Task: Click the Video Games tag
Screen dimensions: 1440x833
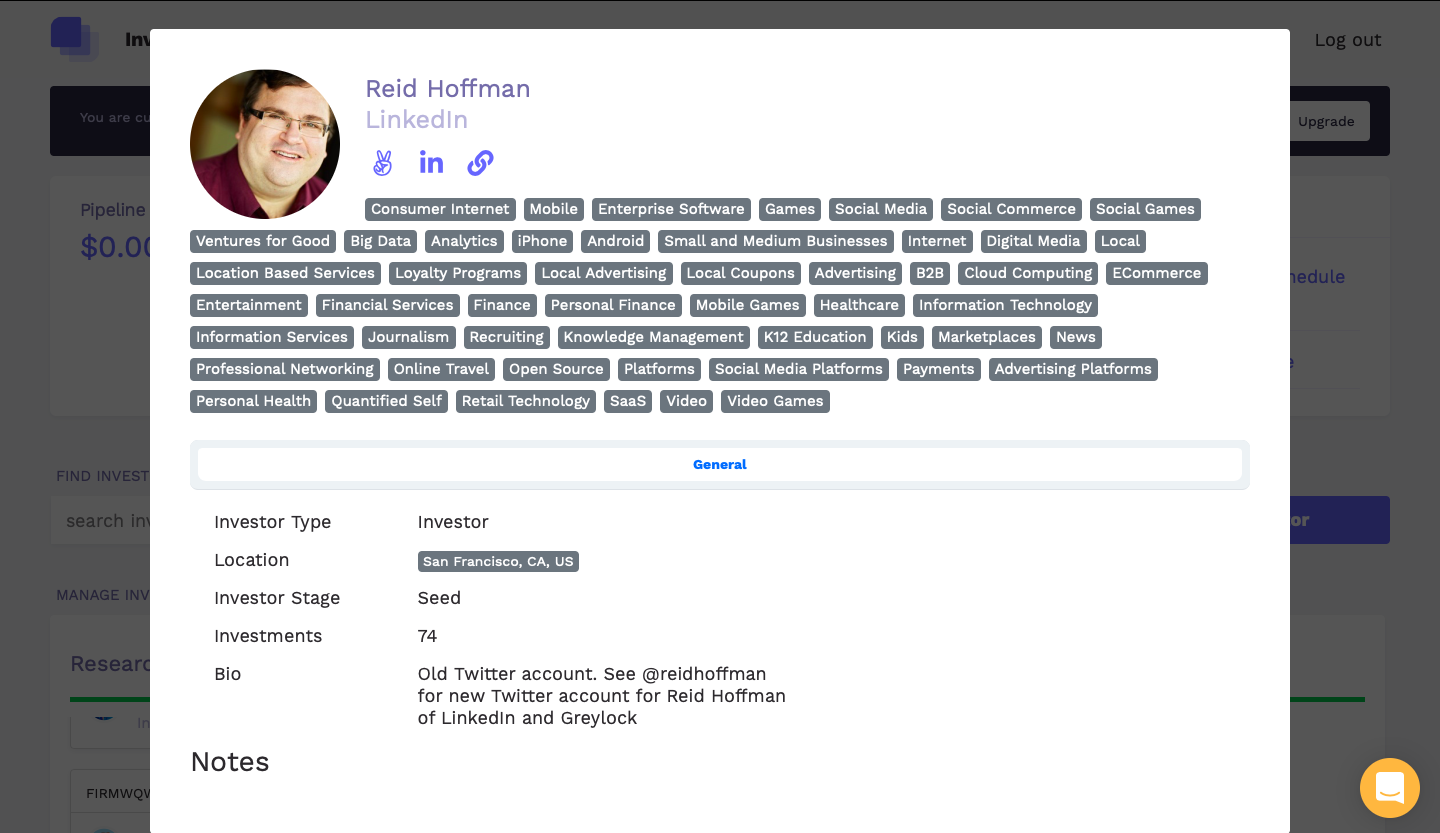Action: 775,401
